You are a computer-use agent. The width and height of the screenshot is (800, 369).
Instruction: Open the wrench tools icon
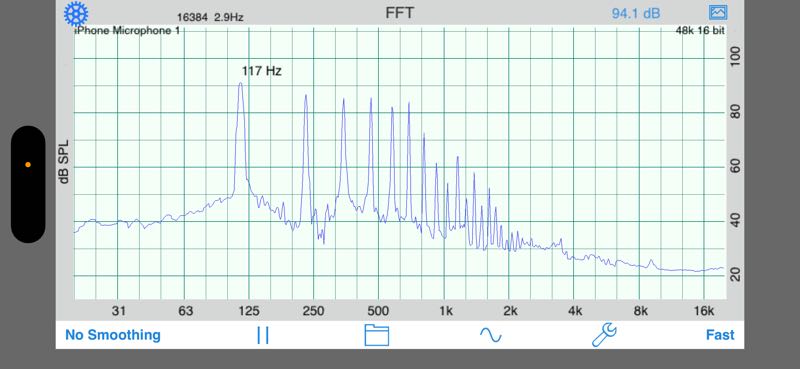coord(604,335)
